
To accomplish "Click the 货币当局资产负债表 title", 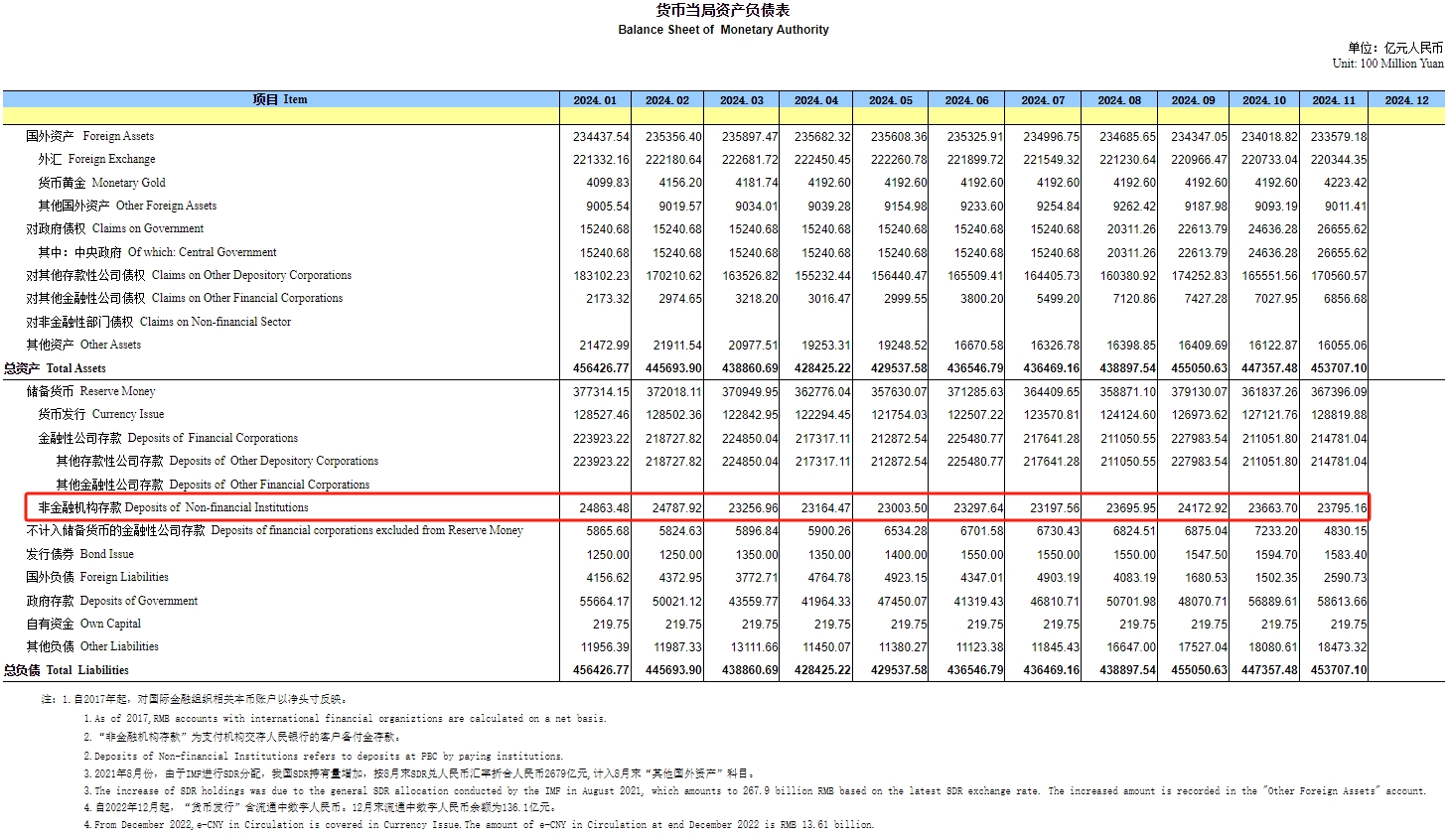I will [x=723, y=10].
